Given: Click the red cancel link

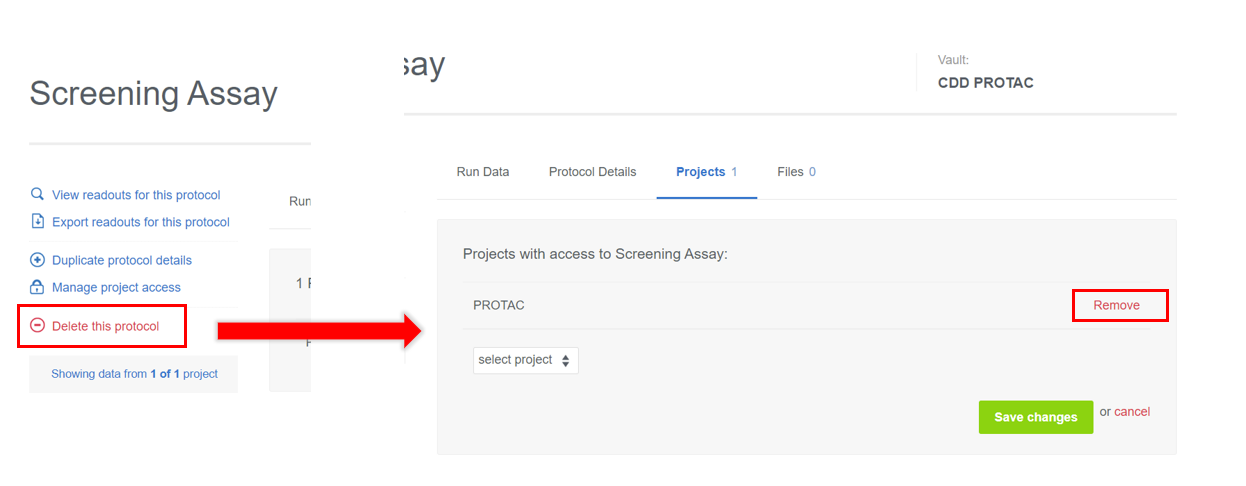Looking at the screenshot, I should tap(1132, 412).
